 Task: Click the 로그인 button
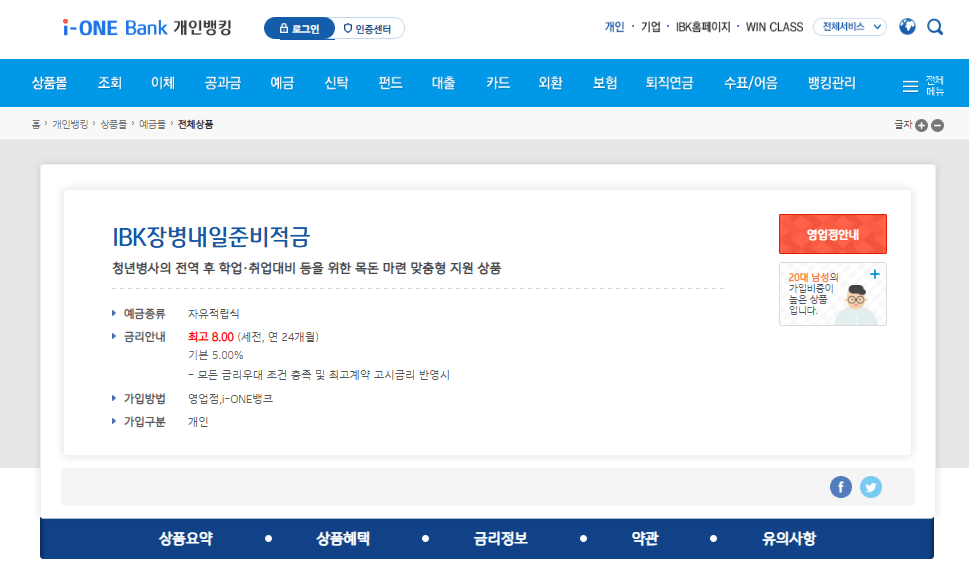[x=299, y=28]
